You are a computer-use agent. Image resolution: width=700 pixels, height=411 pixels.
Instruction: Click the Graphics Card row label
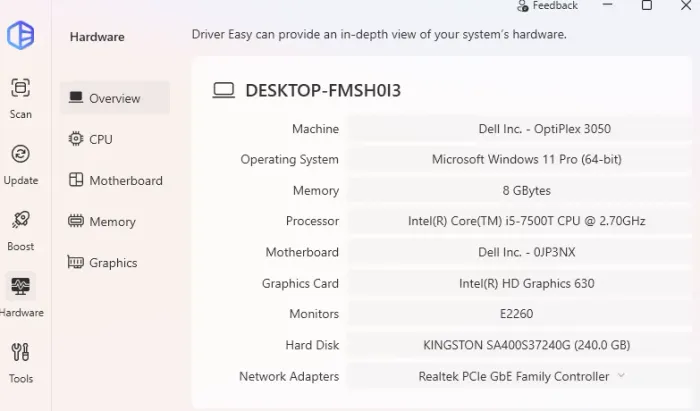300,283
